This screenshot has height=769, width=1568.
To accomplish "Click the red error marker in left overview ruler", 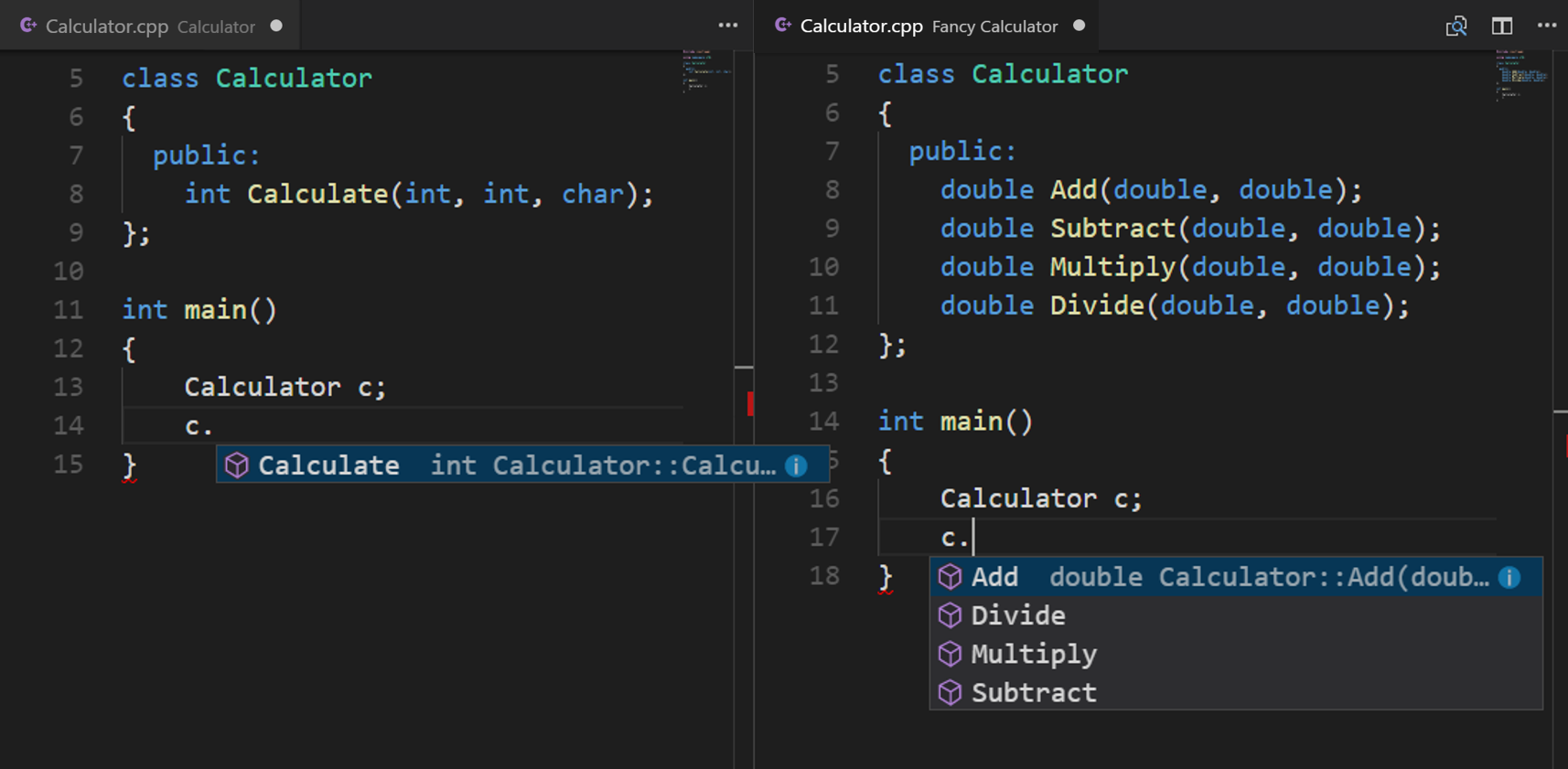I will (750, 403).
